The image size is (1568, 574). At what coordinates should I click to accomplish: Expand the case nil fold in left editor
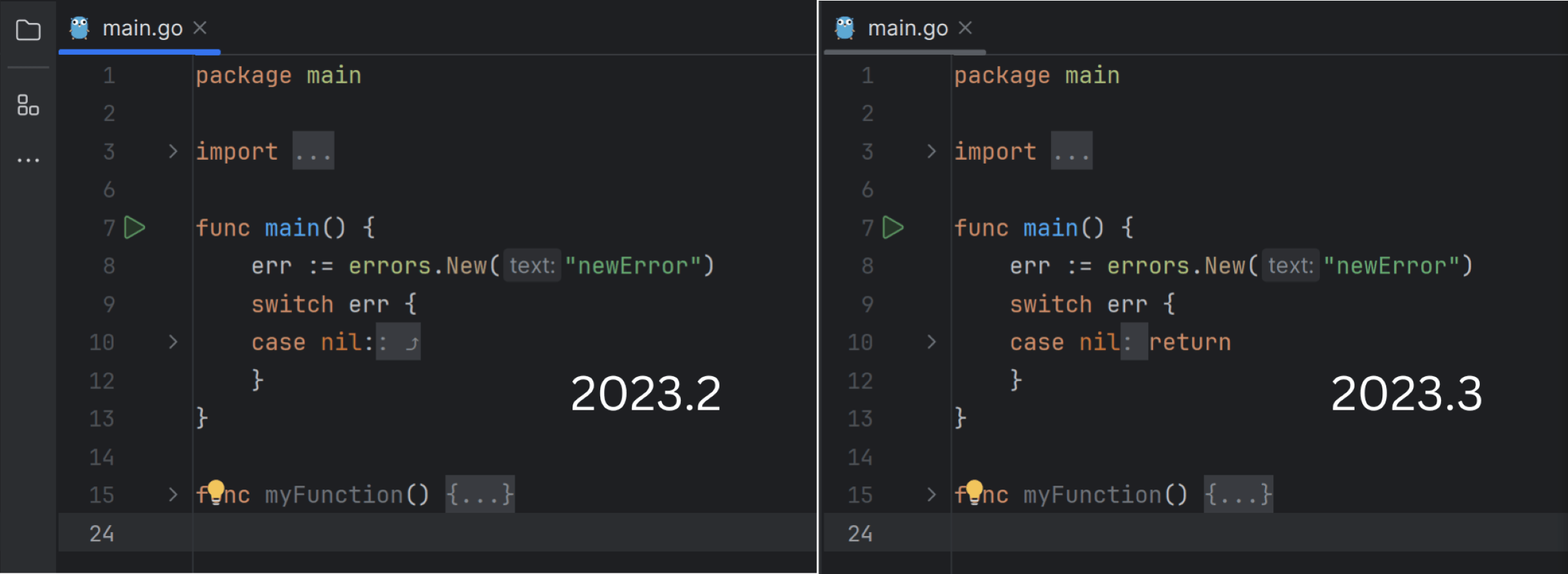pos(173,341)
